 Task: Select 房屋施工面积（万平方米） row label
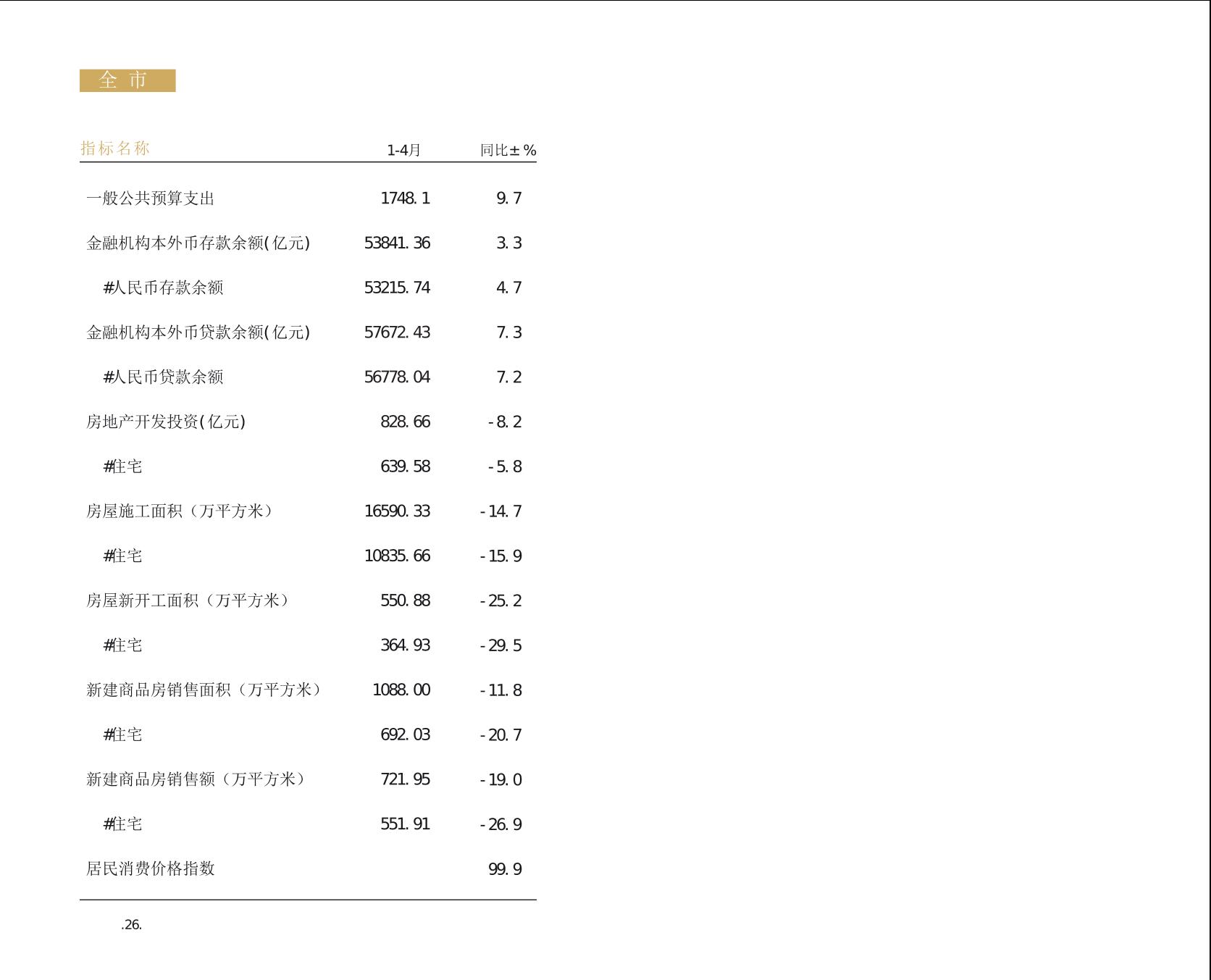click(x=181, y=511)
